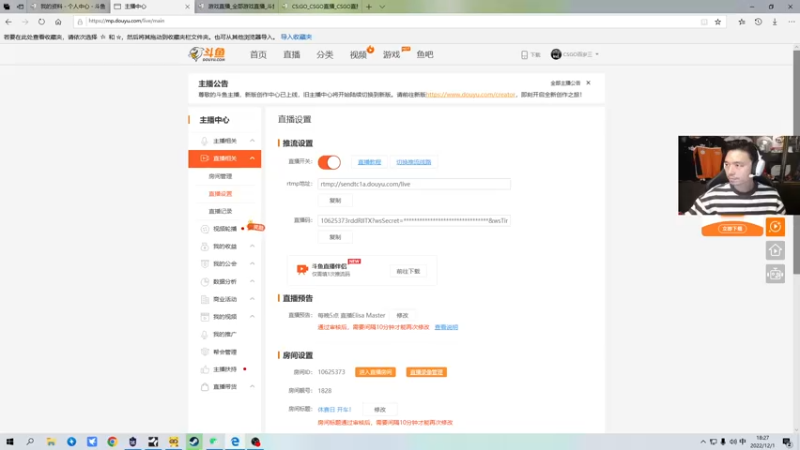Expand 我的公会 sidebar section chevron
Screen dimensions: 800x450
252,264
